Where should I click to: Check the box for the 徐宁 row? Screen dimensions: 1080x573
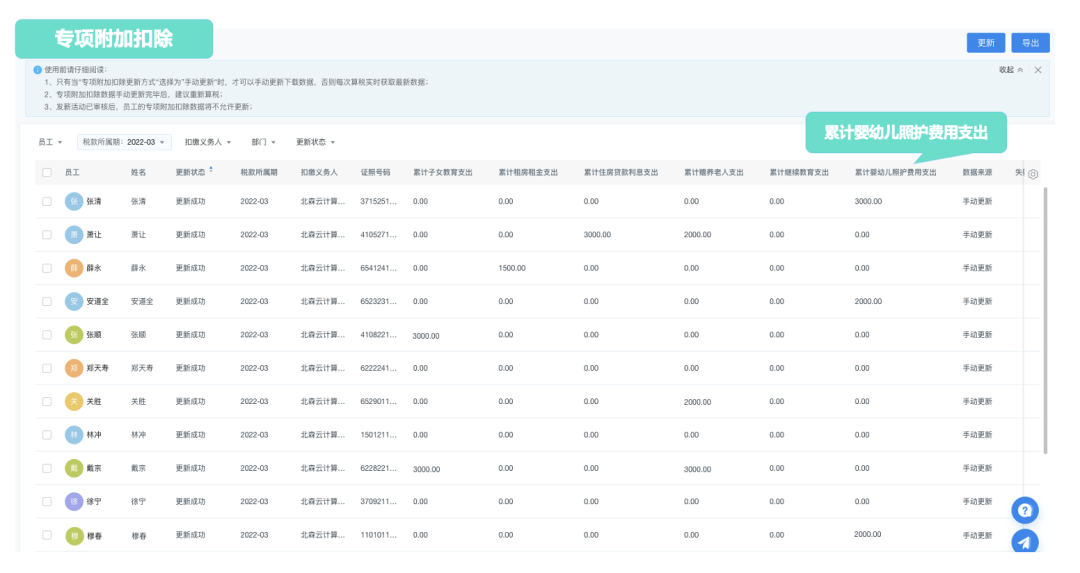point(47,502)
